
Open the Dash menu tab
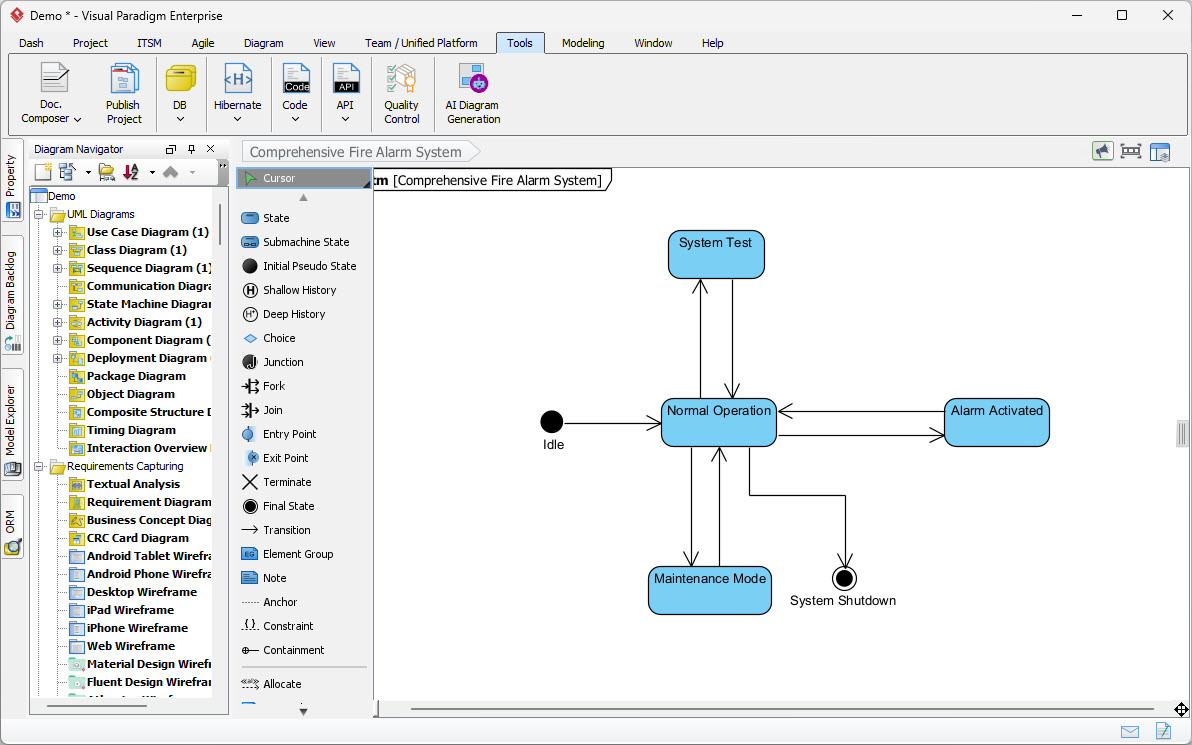pos(31,43)
